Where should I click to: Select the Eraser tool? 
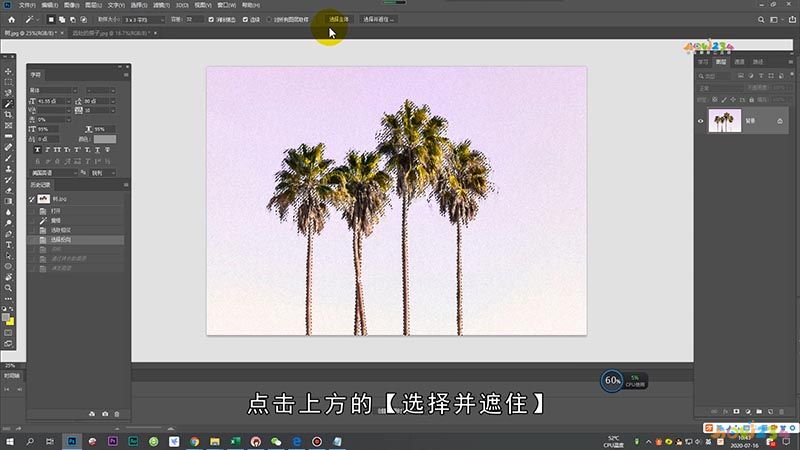pyautogui.click(x=8, y=190)
